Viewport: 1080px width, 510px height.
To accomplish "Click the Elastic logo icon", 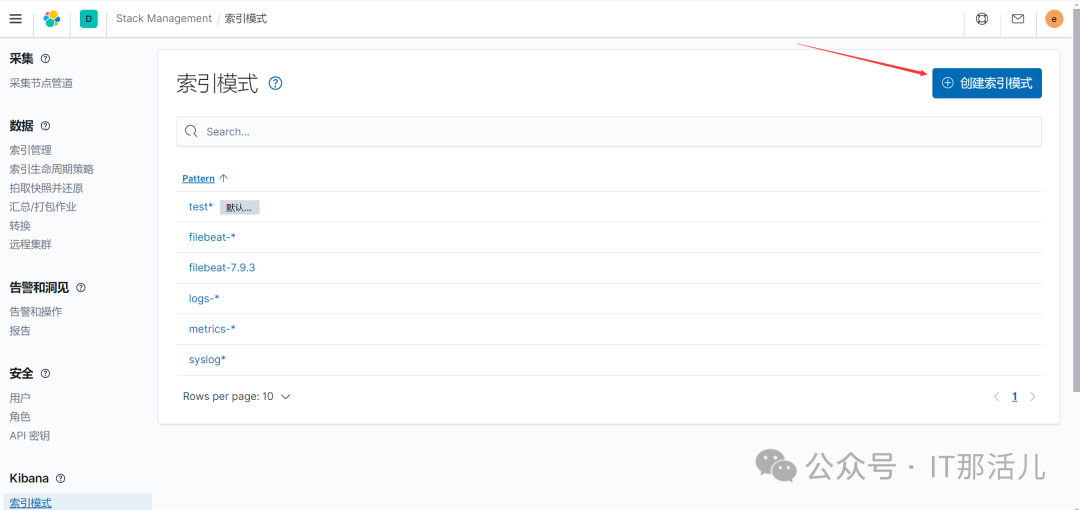I will [52, 19].
